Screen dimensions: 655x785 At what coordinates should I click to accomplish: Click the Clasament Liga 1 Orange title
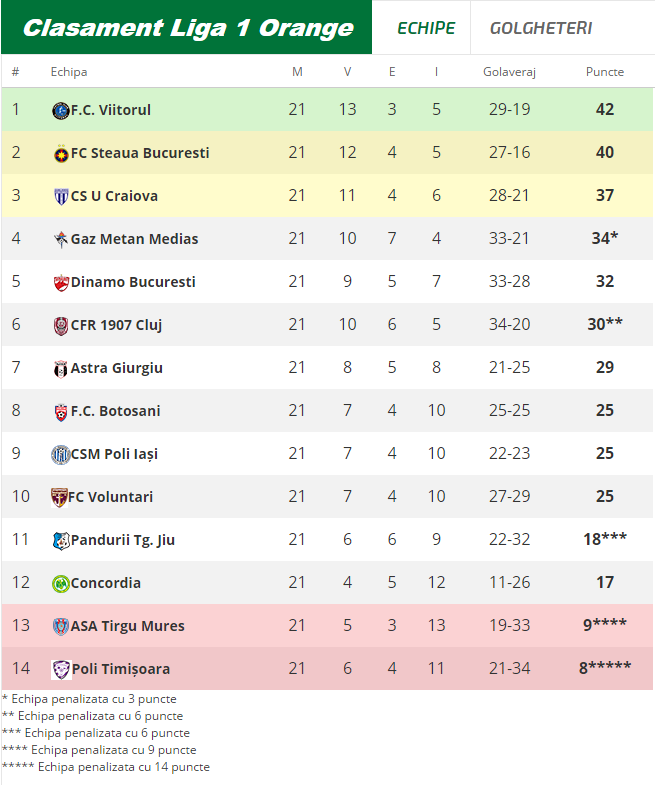pos(187,28)
